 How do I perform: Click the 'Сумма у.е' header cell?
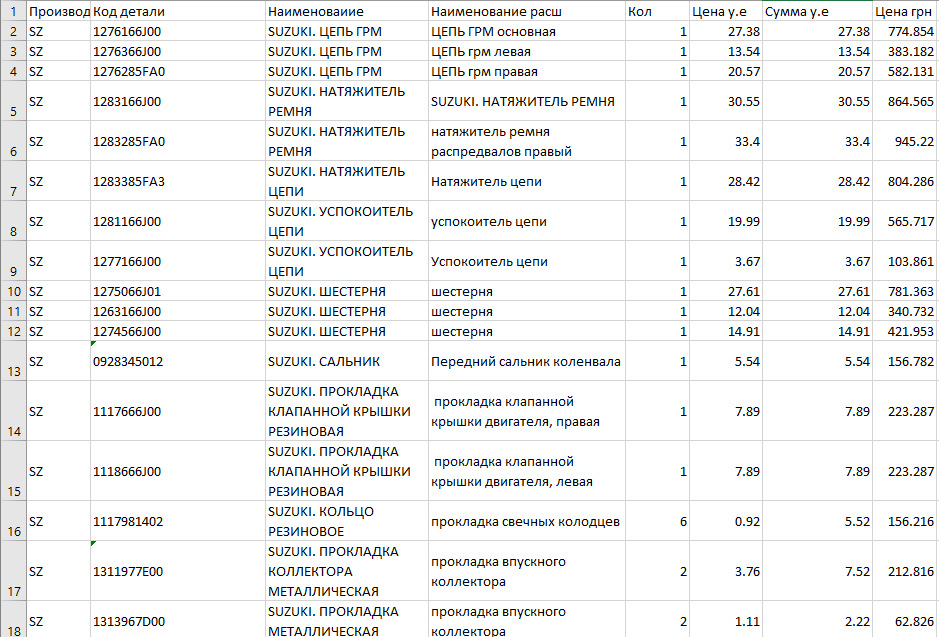point(817,11)
